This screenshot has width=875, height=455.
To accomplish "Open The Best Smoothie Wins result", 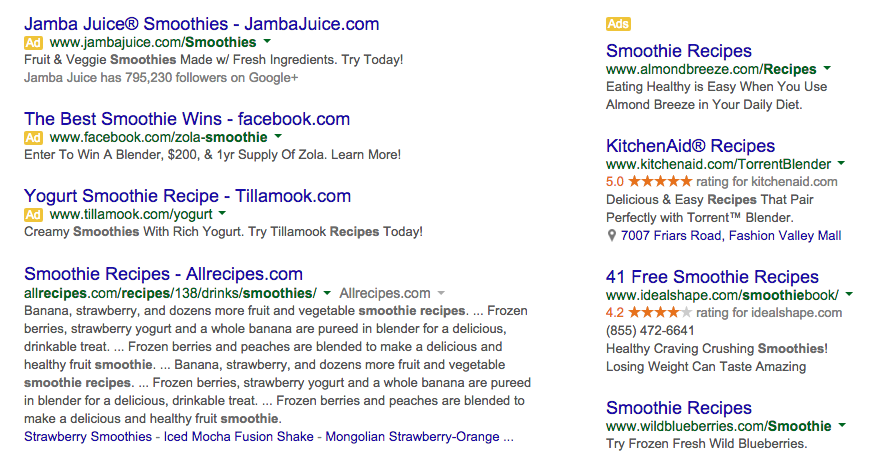I will (x=187, y=119).
